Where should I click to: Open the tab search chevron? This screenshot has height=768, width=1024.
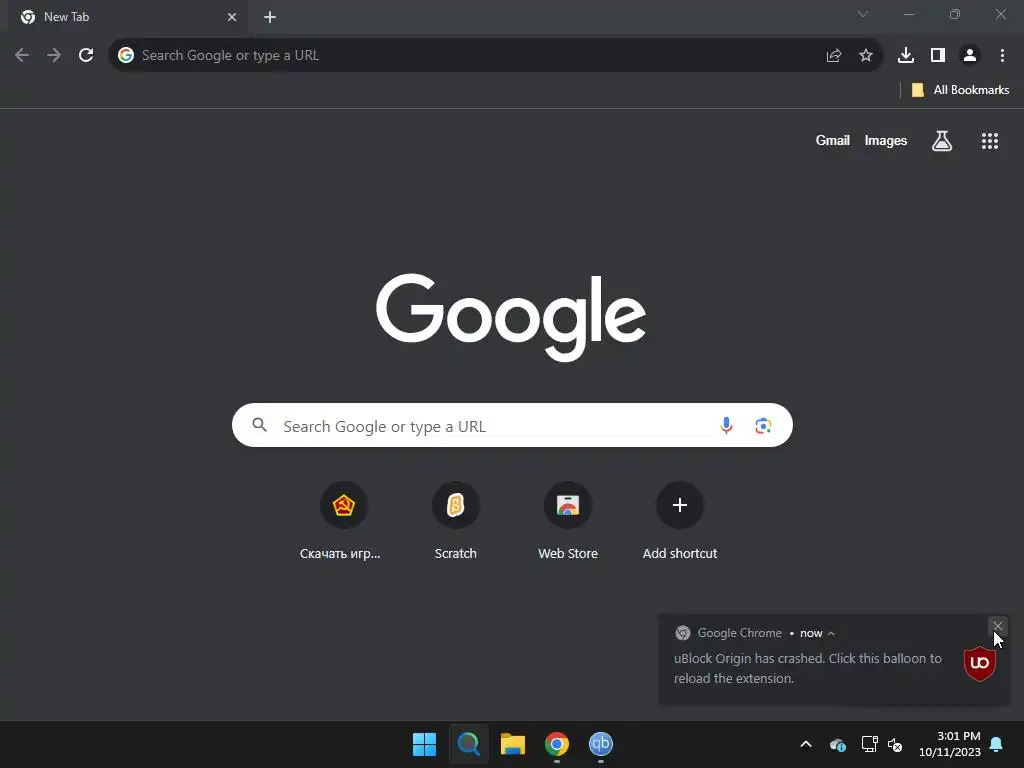[863, 14]
